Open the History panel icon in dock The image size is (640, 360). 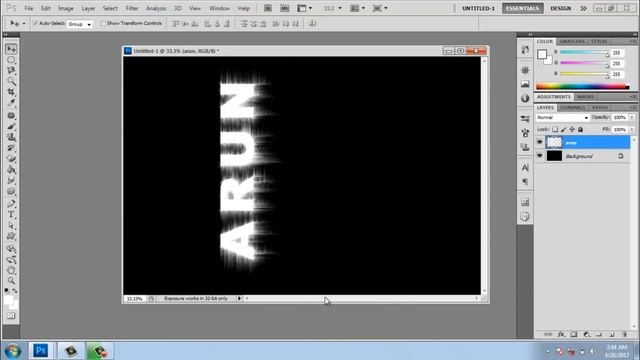click(525, 50)
